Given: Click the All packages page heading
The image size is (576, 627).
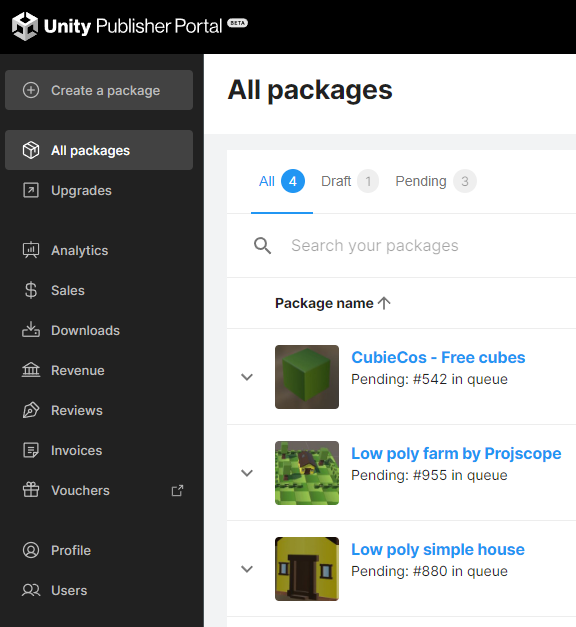Looking at the screenshot, I should tap(310, 90).
